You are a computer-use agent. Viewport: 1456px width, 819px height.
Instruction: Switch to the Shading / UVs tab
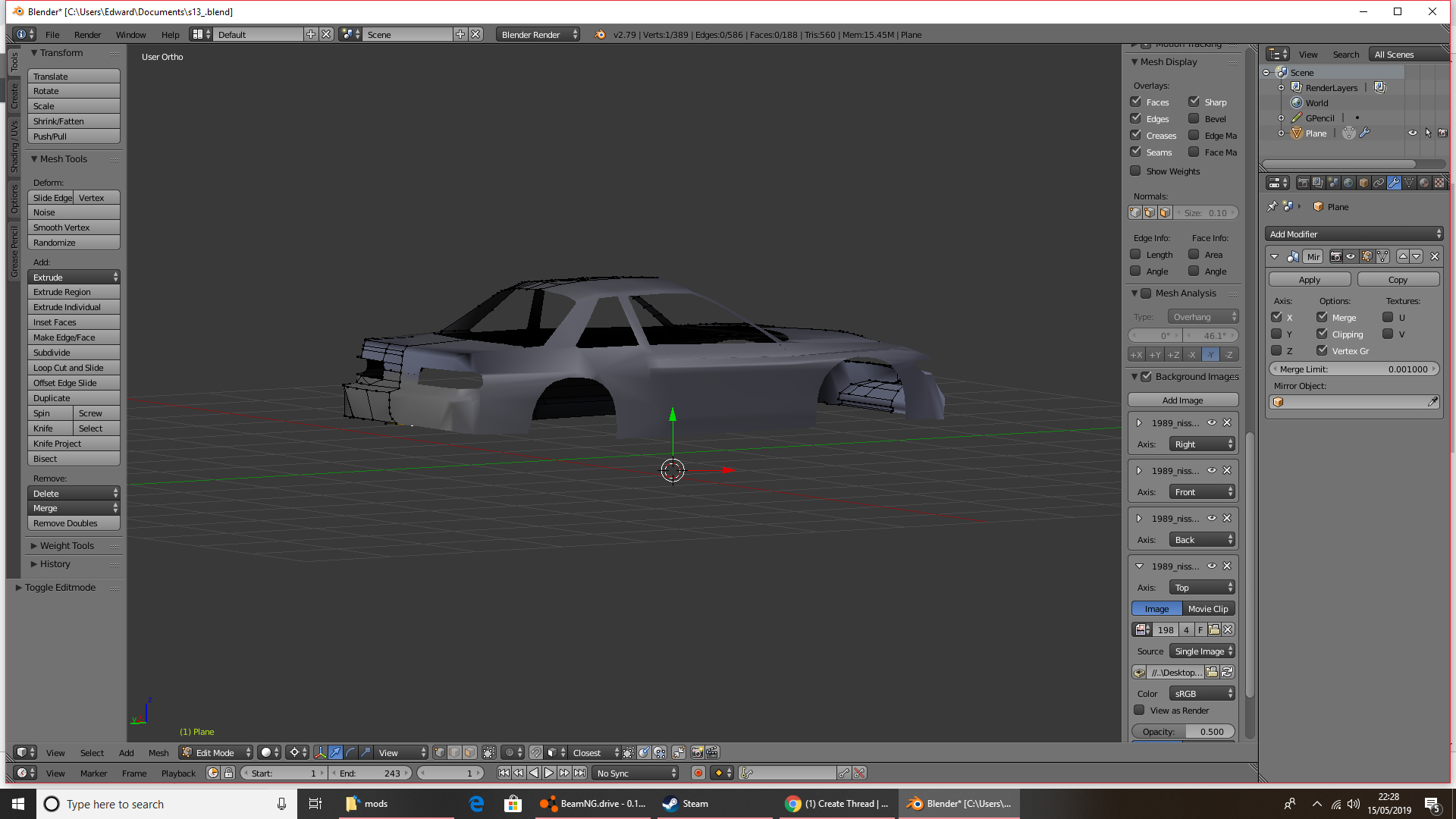[14, 146]
